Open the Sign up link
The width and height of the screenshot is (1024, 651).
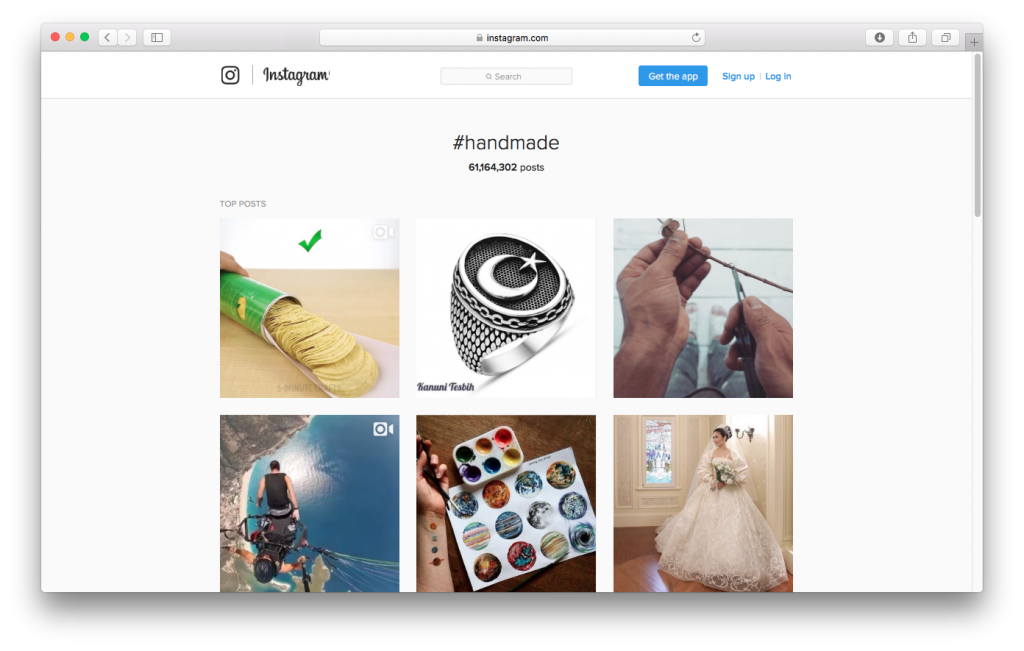(738, 76)
